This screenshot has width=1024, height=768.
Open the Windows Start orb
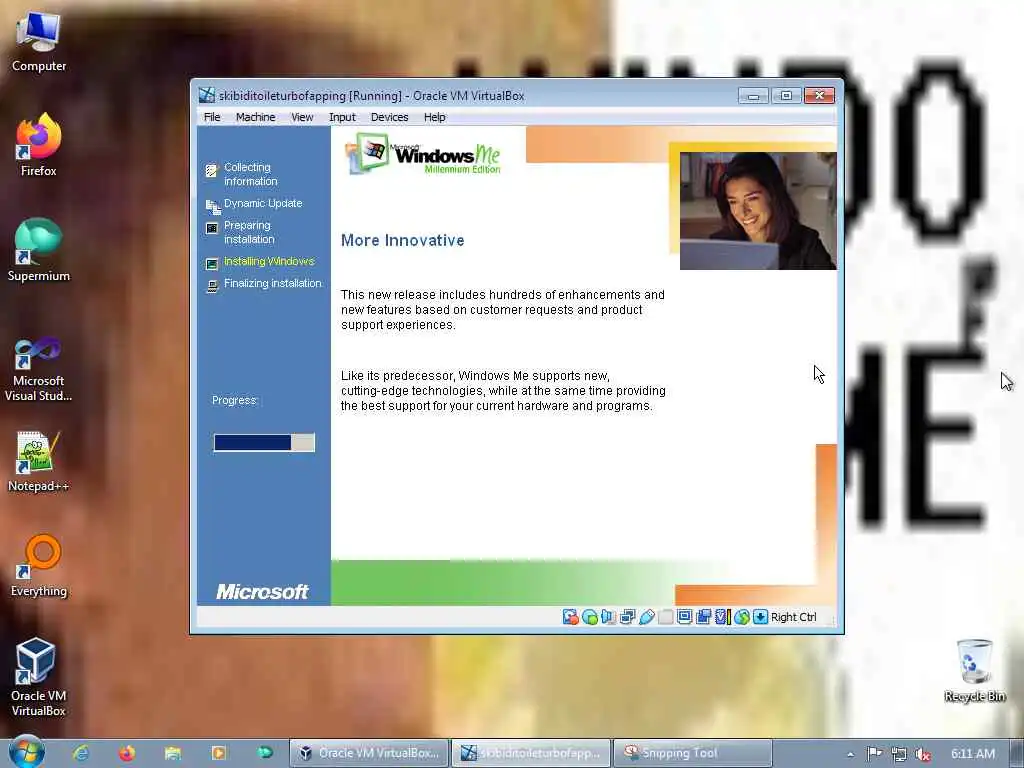point(27,752)
